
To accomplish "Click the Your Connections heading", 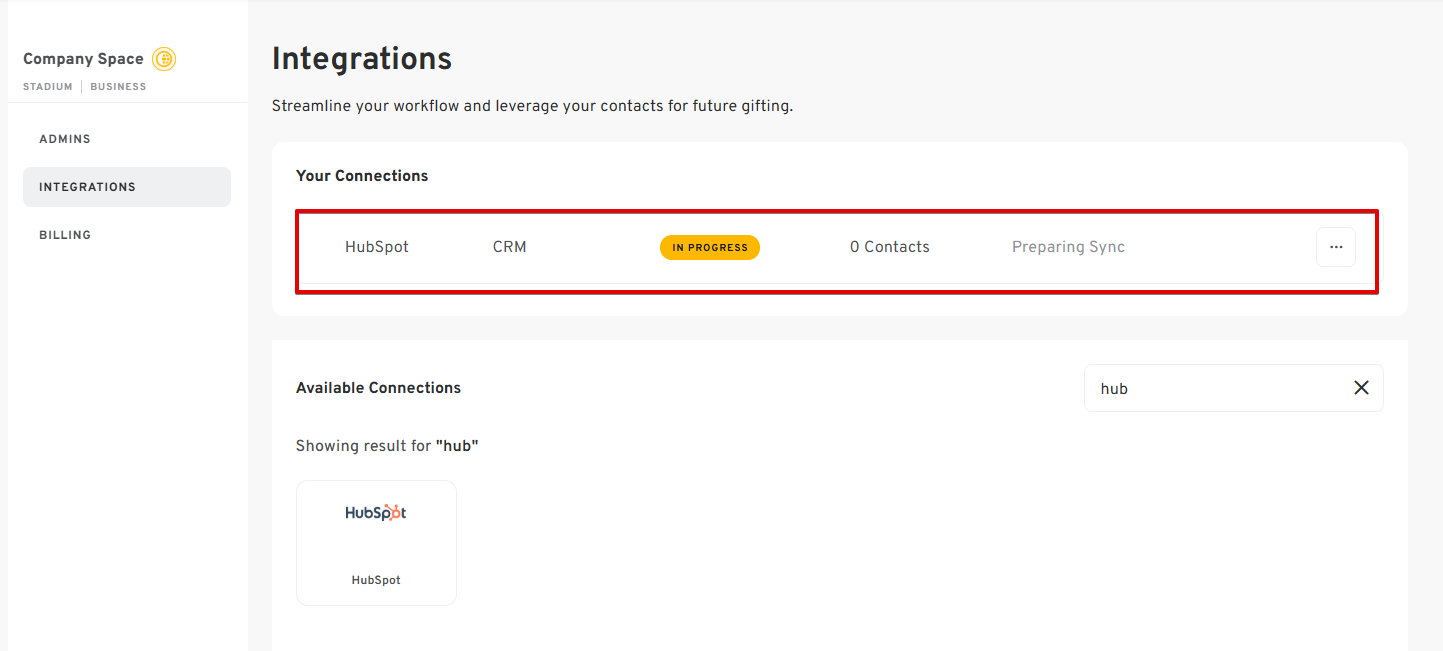I will (x=362, y=176).
